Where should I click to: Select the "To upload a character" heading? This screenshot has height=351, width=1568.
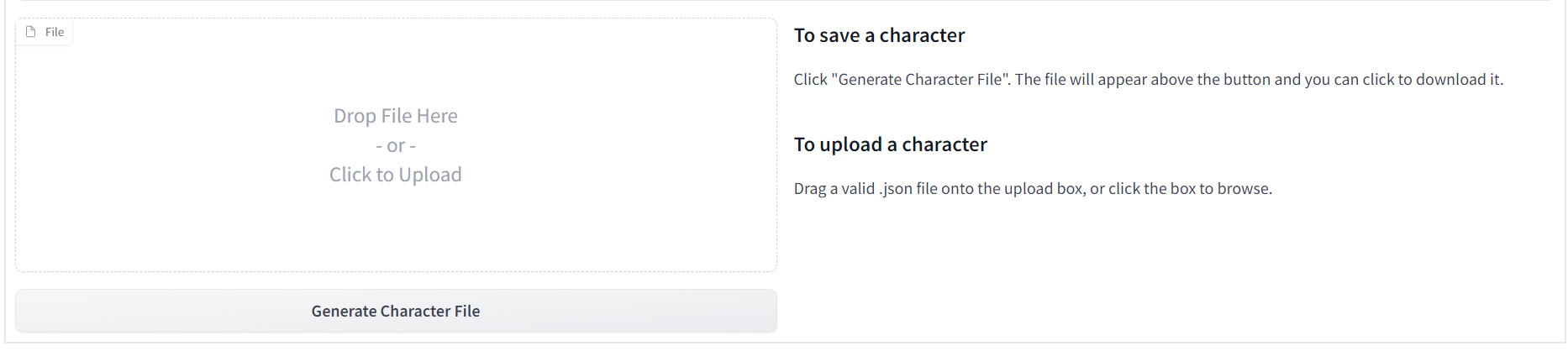pos(890,144)
